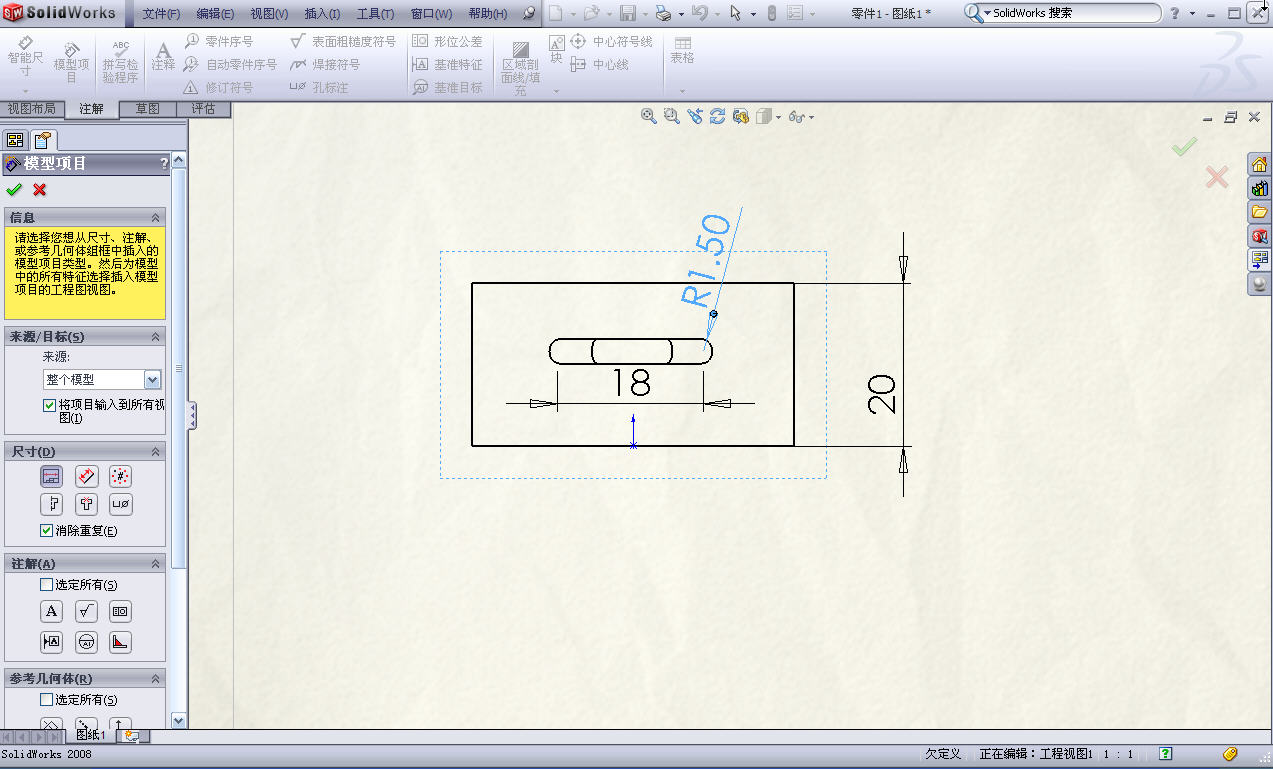Check 'Select all' under Reference Geometry
Viewport: 1273px width, 769px height.
46,700
